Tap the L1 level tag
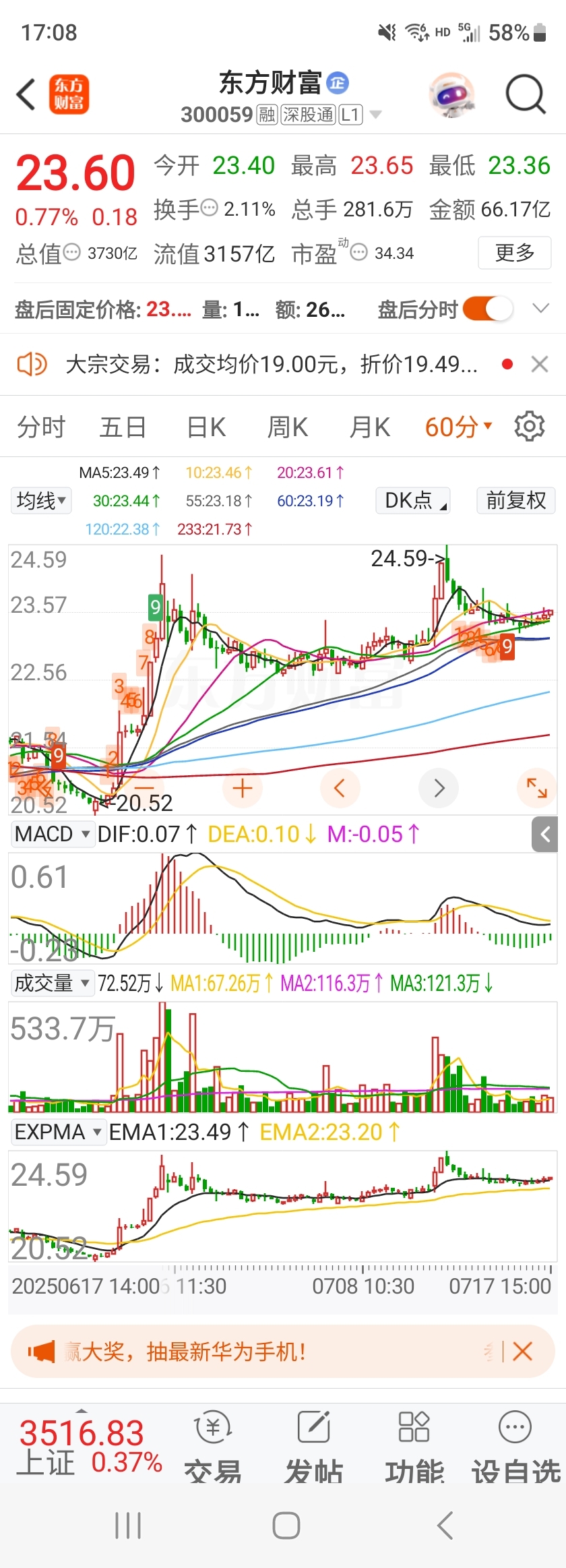The height and width of the screenshot is (1568, 566). coord(350,115)
